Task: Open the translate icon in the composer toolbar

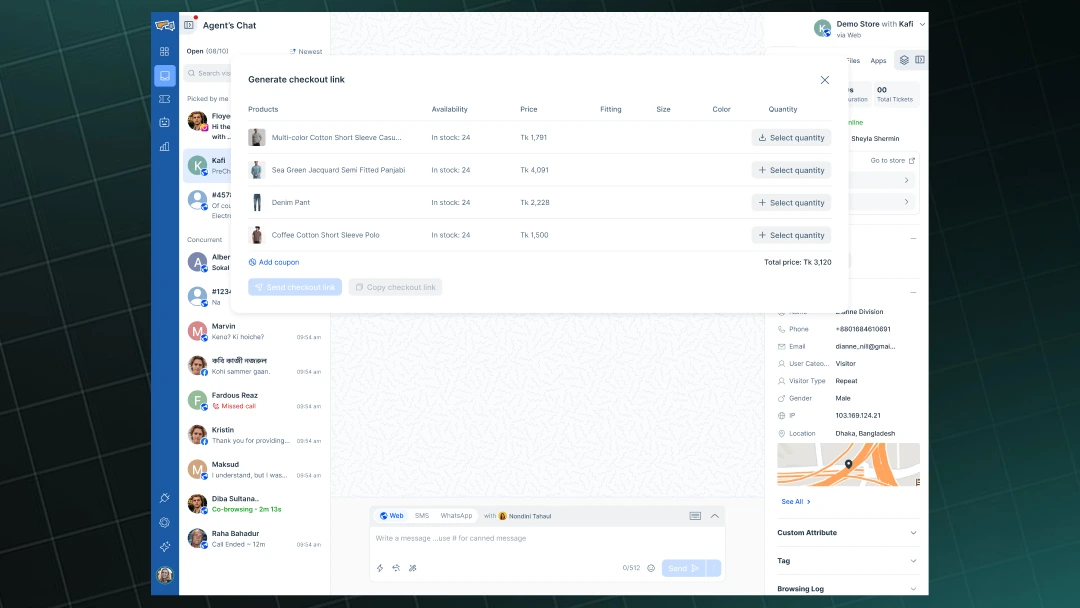Action: tap(395, 567)
